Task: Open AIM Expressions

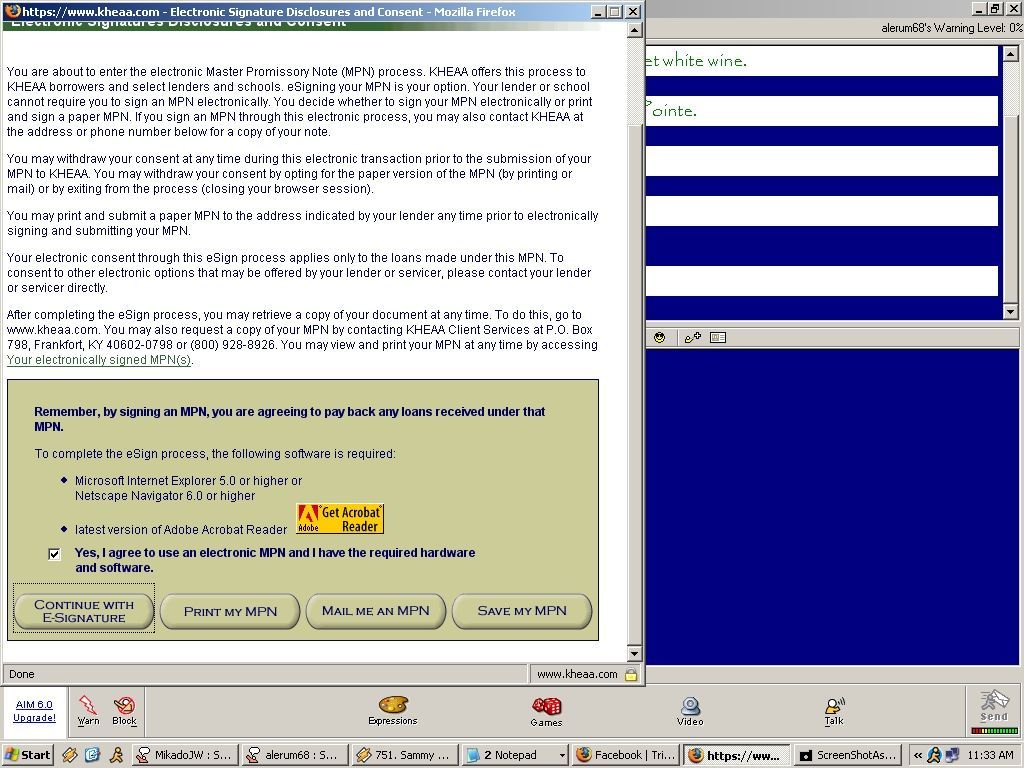Action: [x=392, y=710]
